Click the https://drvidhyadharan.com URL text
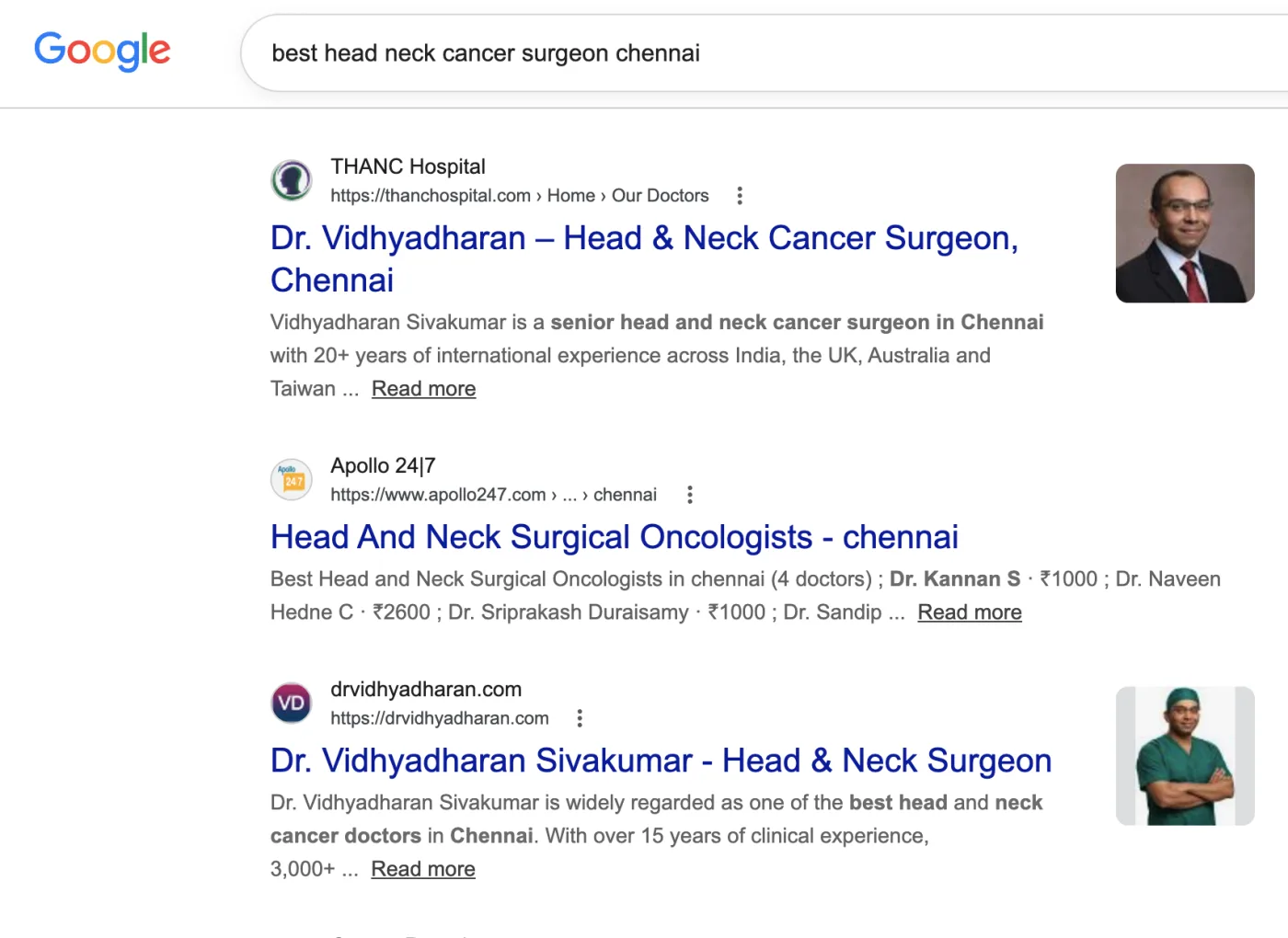 [x=440, y=718]
